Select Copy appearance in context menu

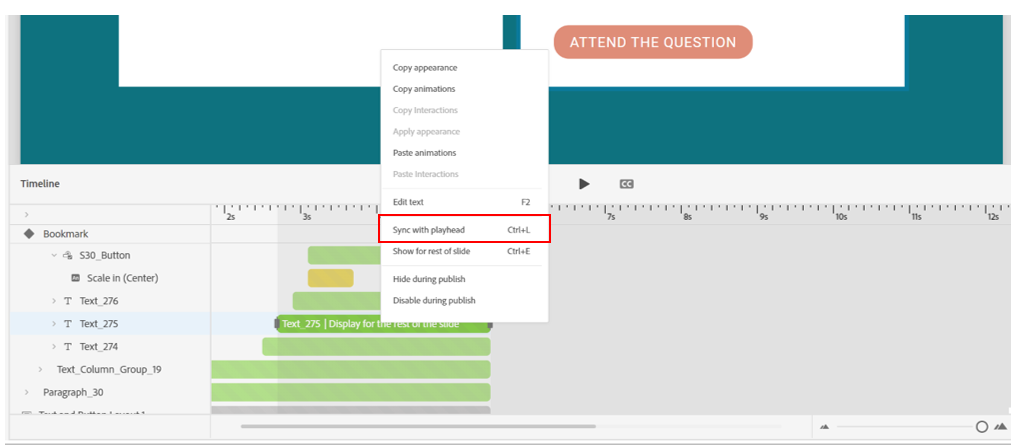[425, 68]
